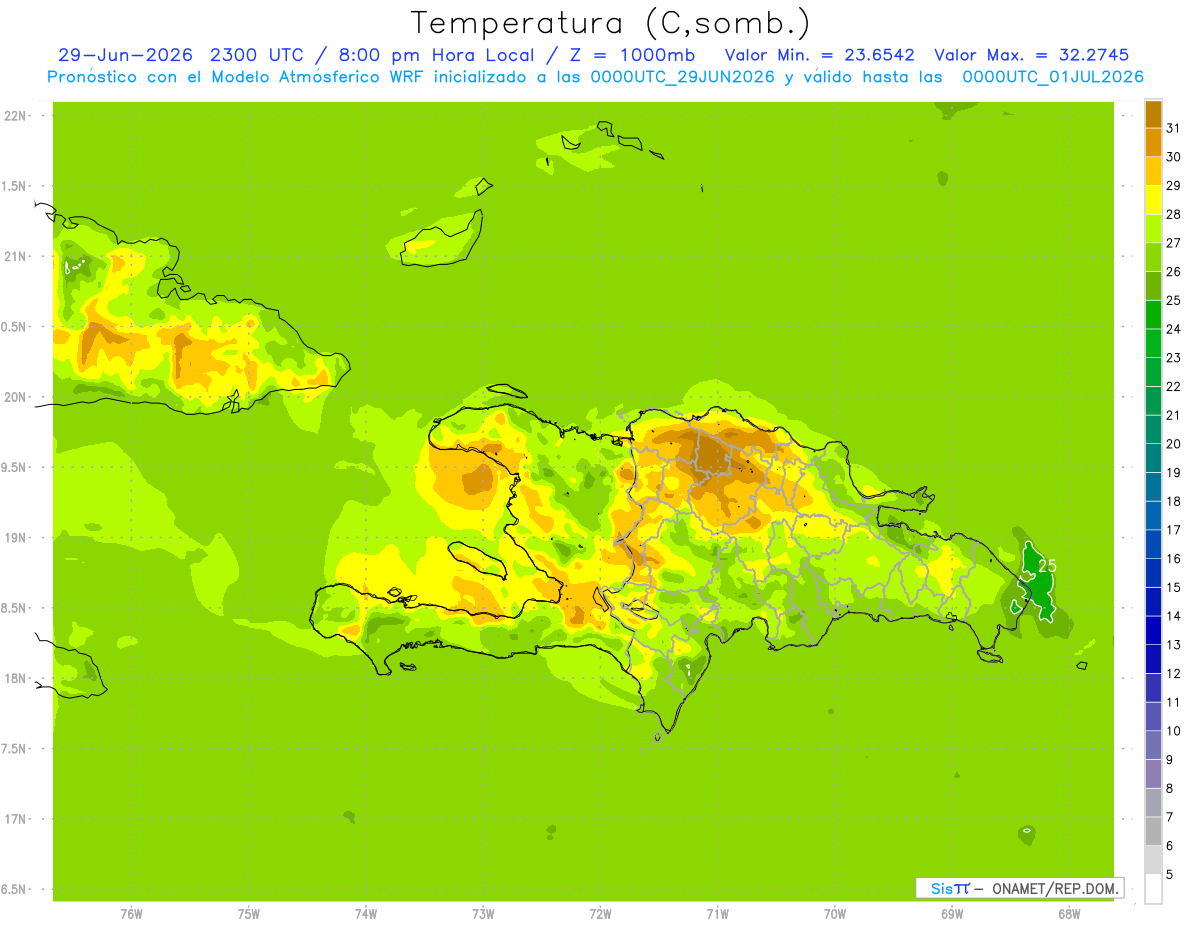Click the legend value "8"
Screen dimensions: 1200x927
[1169, 788]
